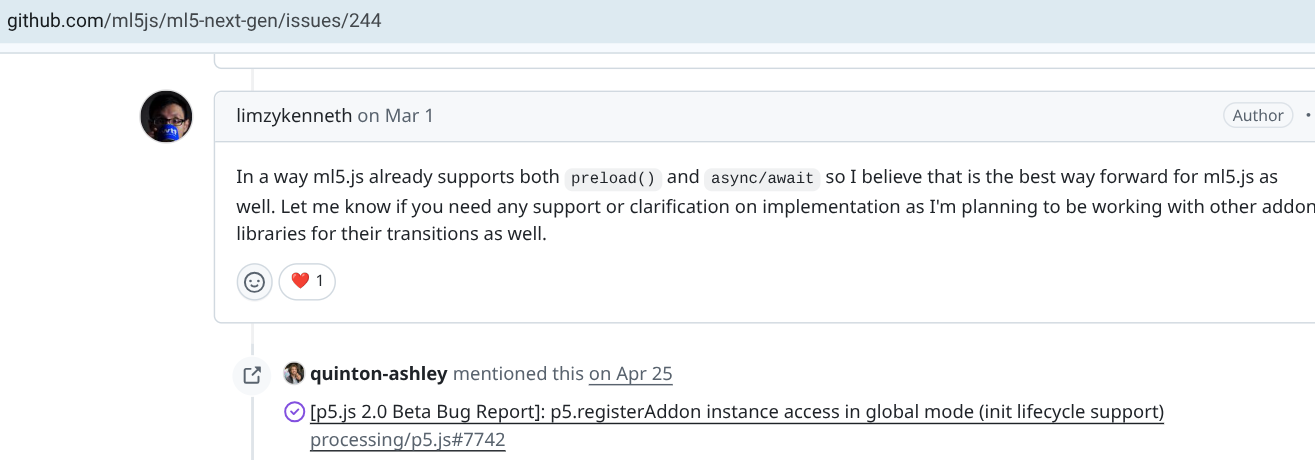Visit the limzykenneth username link
1315x460 pixels.
(294, 115)
